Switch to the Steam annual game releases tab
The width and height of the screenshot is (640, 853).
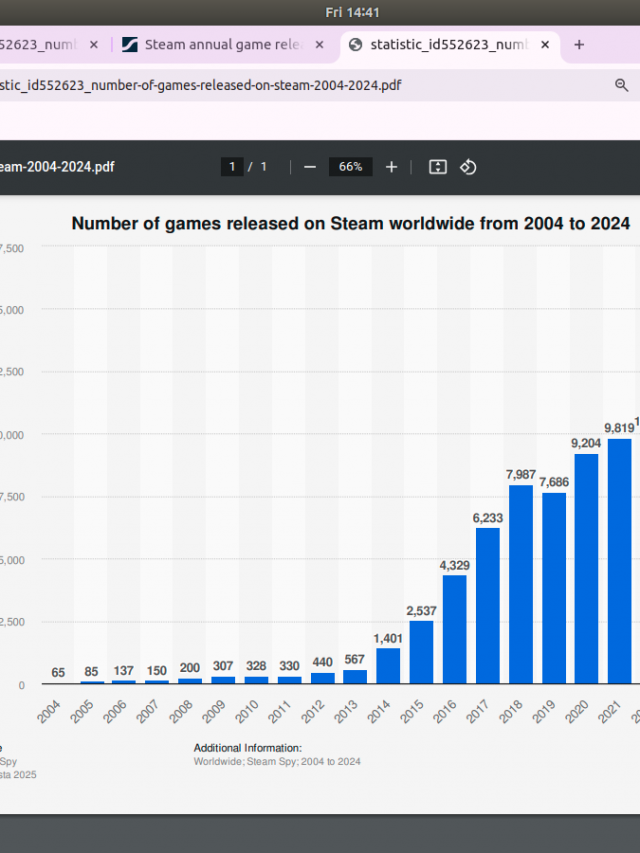tap(222, 45)
